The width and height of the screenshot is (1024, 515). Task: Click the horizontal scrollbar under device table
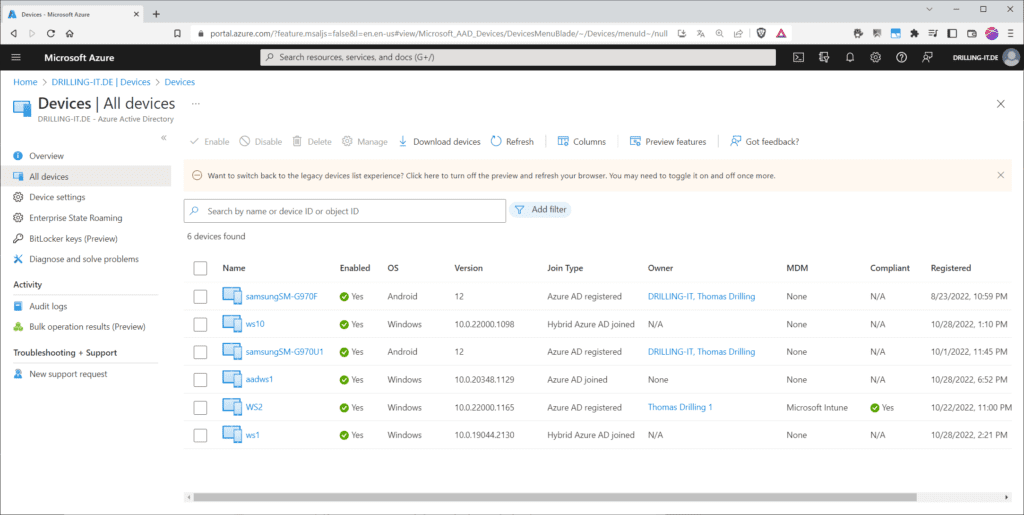point(555,497)
